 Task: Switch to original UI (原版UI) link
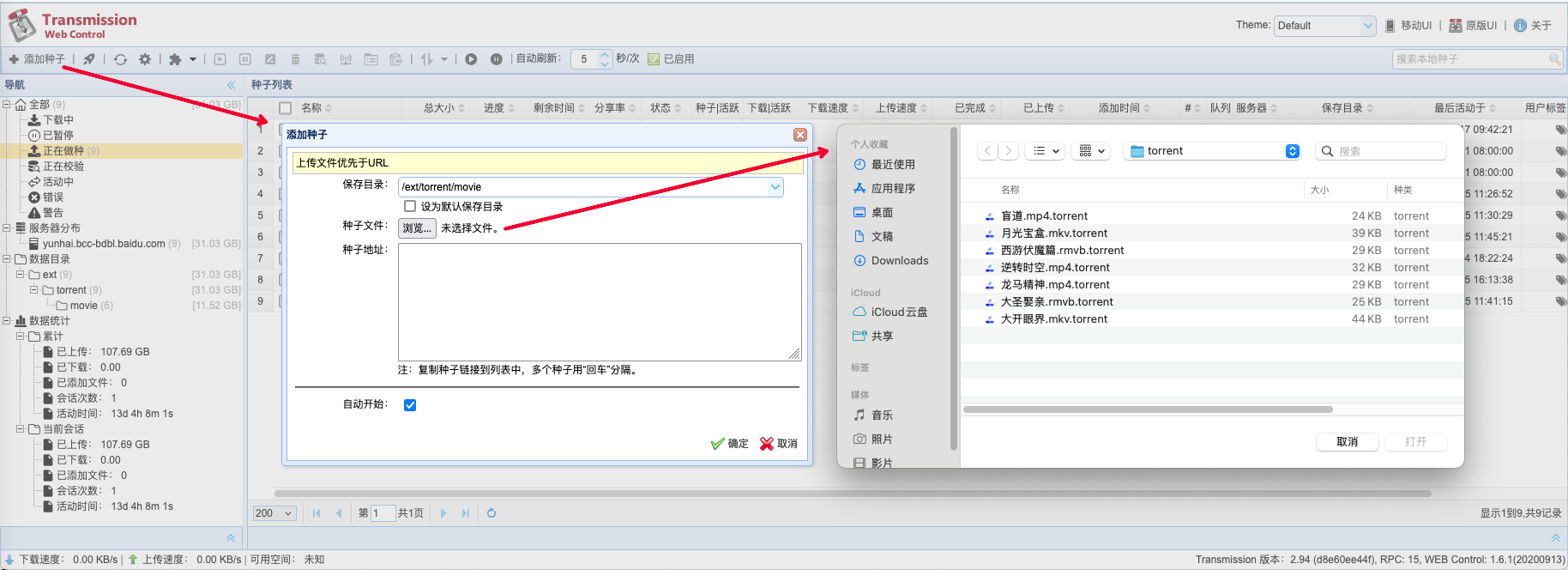pos(1473,26)
